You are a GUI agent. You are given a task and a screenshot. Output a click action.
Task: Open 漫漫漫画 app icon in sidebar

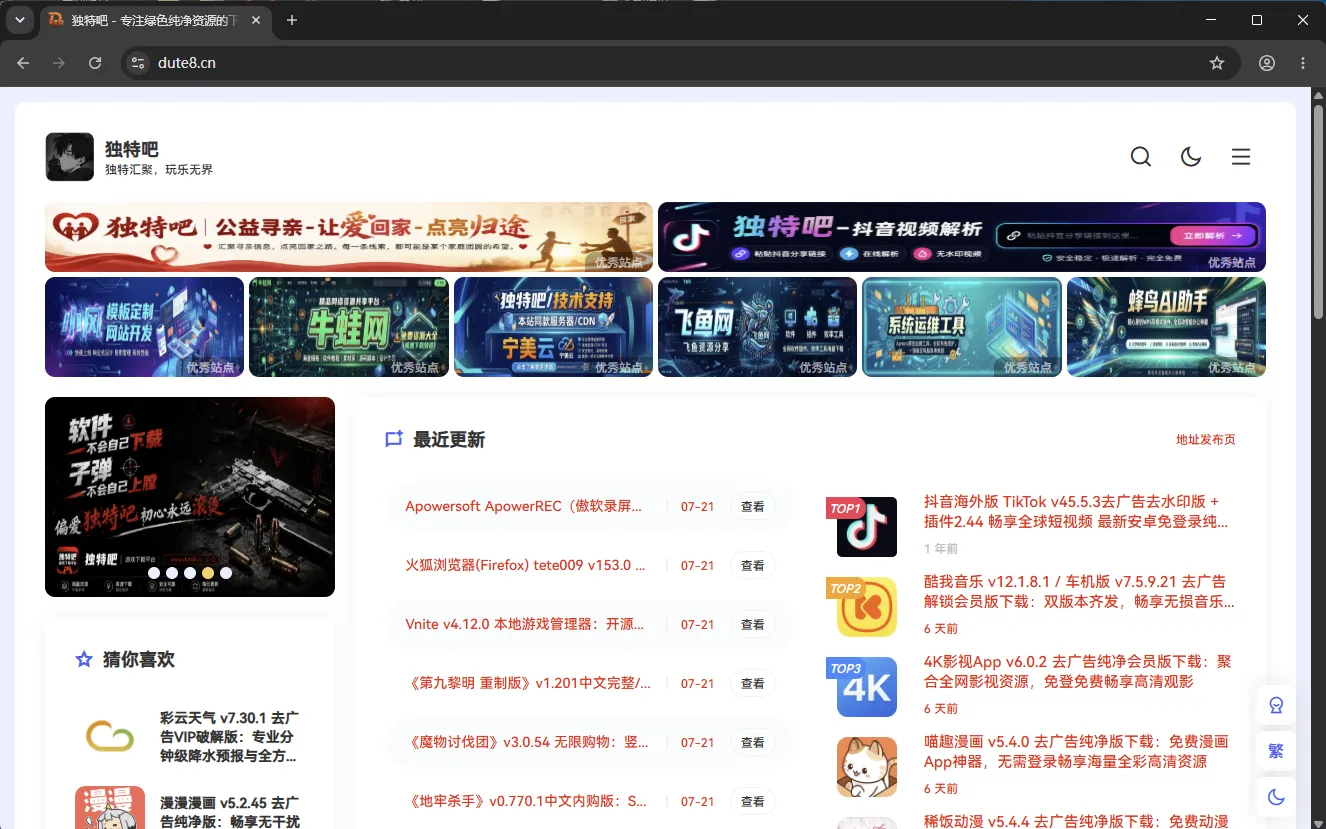[x=110, y=808]
